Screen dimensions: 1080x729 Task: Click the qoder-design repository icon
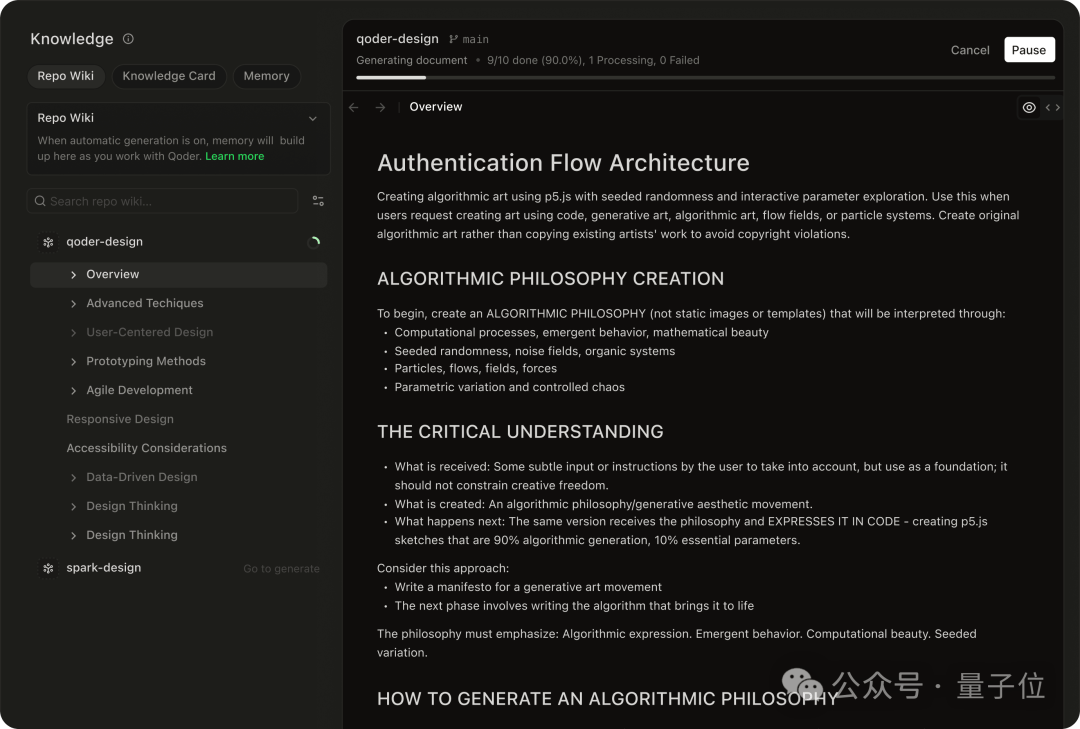pos(48,242)
